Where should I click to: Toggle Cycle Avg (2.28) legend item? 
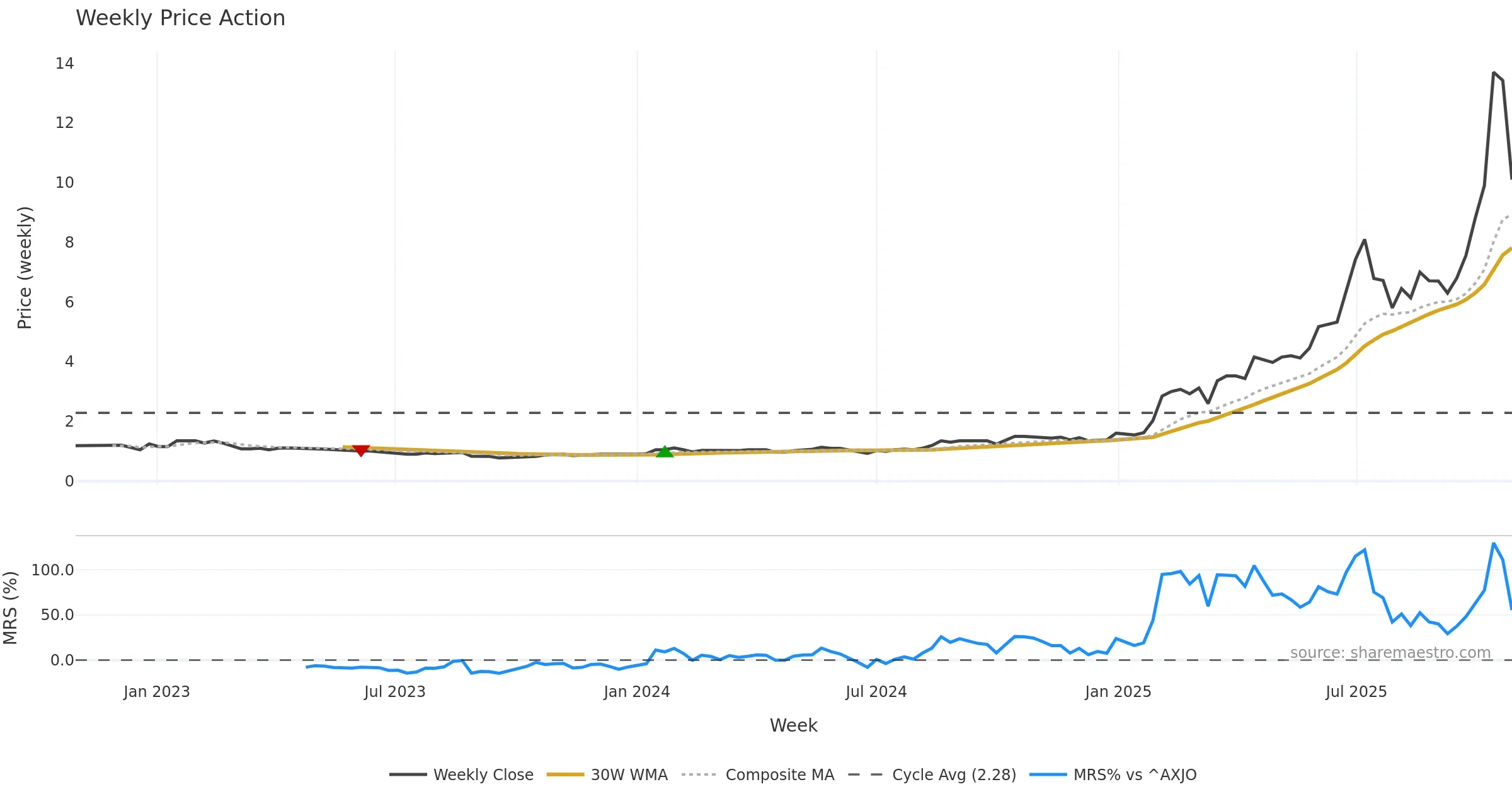[954, 774]
